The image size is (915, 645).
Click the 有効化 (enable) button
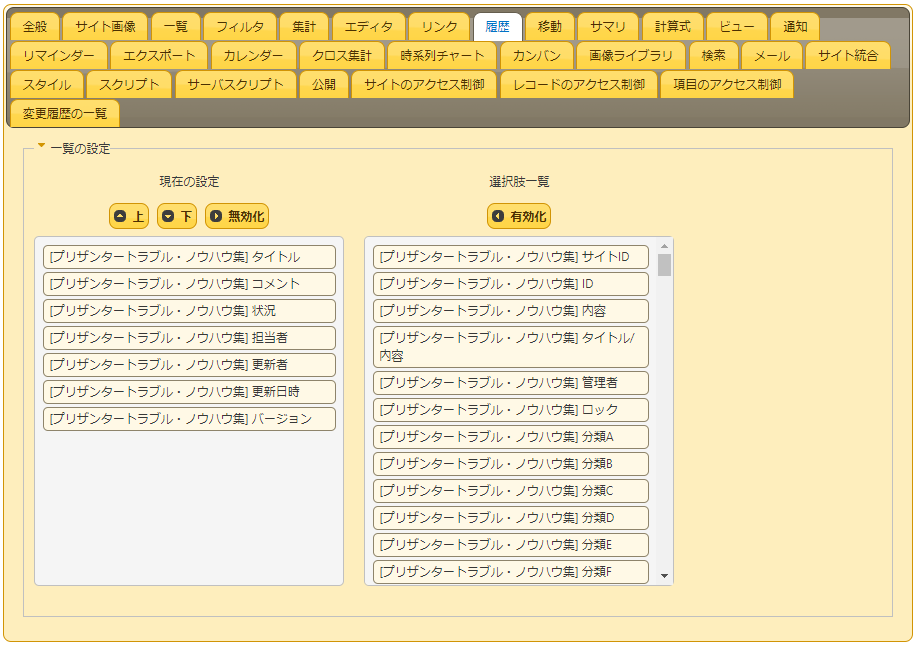pyautogui.click(x=519, y=216)
